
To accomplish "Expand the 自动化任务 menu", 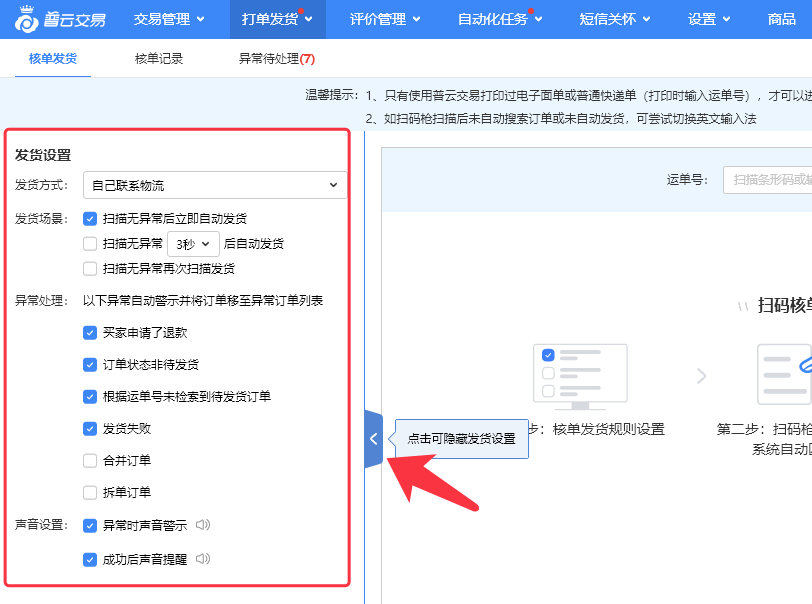I will (x=500, y=19).
